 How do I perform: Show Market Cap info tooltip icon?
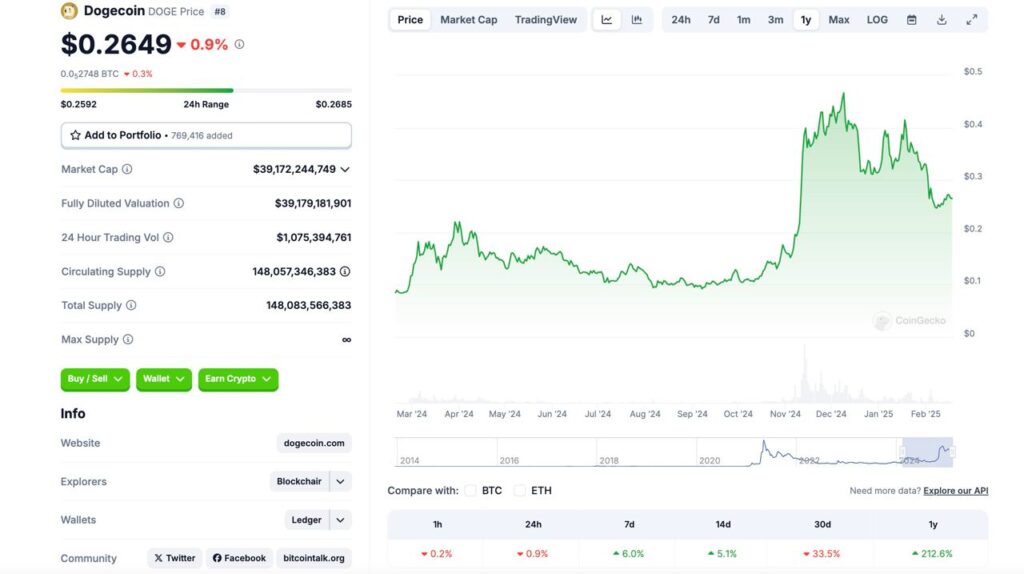click(127, 169)
